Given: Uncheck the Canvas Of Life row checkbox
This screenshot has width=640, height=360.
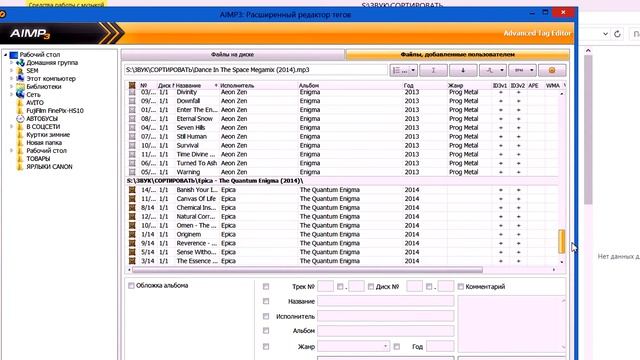Looking at the screenshot, I should tap(132, 199).
